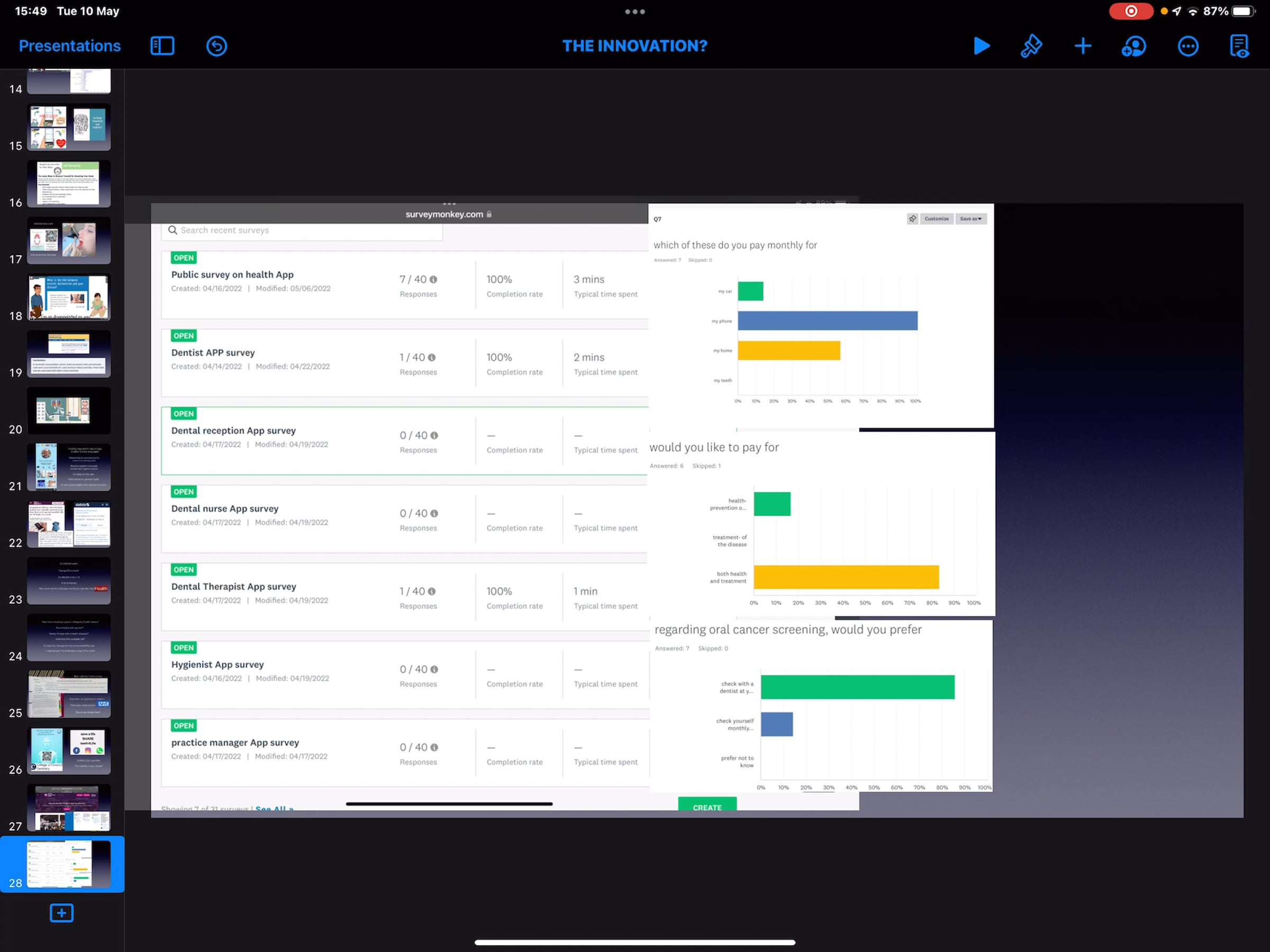Screen dimensions: 1270x952
Task: Select slide 24 thumbnail
Action: coord(69,637)
